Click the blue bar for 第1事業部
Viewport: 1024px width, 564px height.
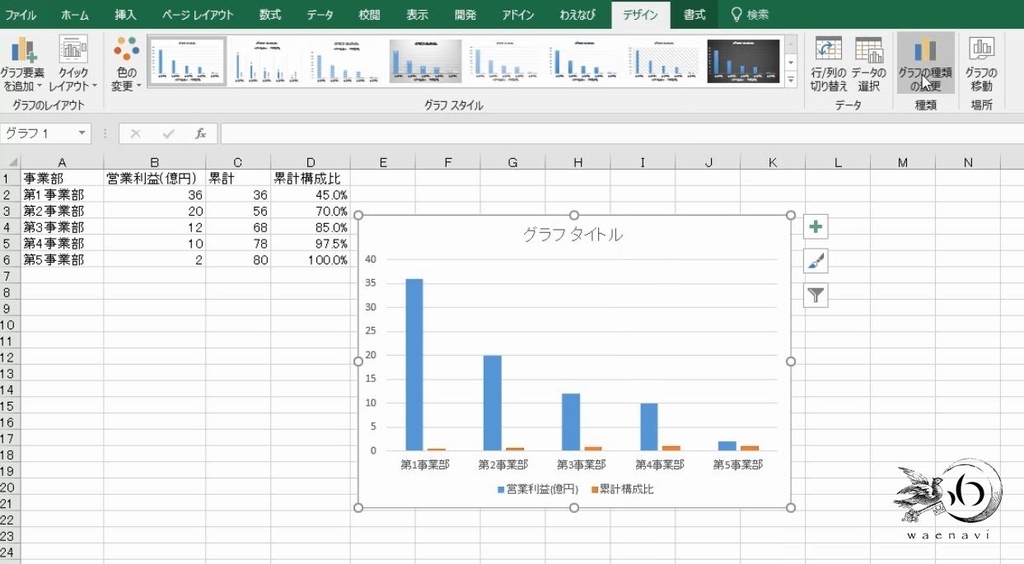point(414,365)
